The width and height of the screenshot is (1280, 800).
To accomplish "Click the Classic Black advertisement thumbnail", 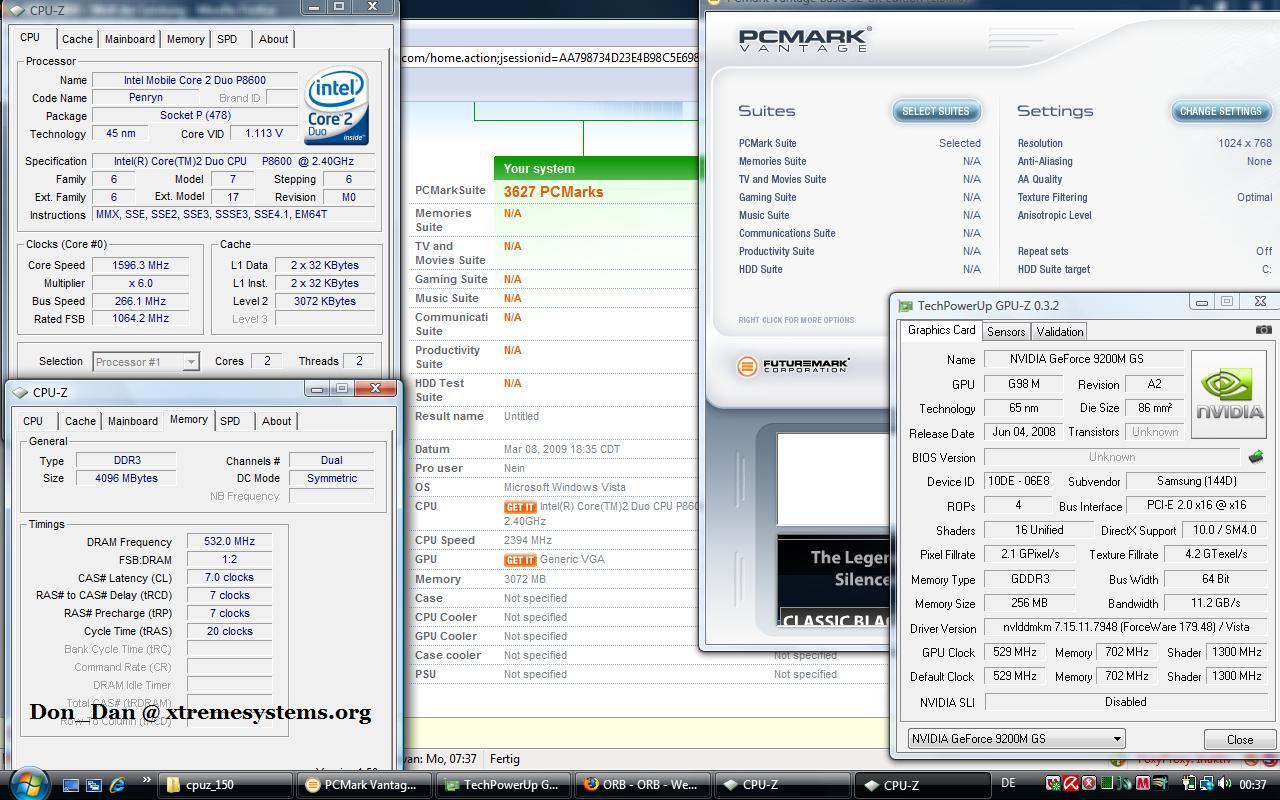I will [x=833, y=582].
